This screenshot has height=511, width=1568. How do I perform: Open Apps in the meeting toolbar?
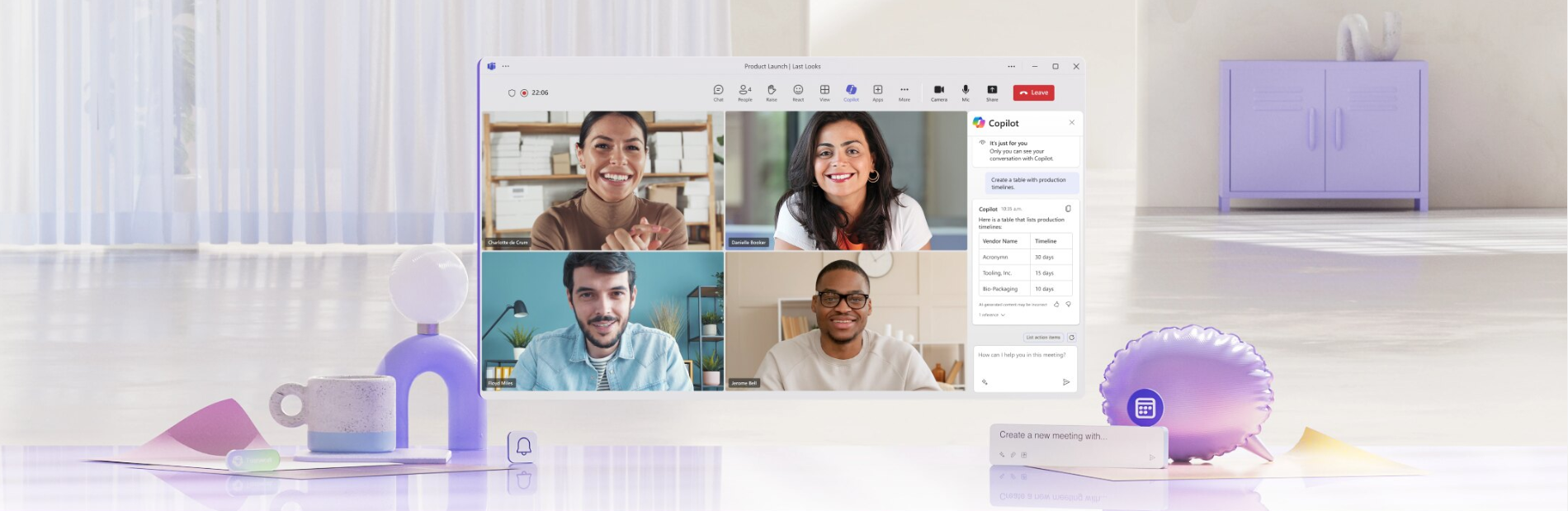(877, 92)
